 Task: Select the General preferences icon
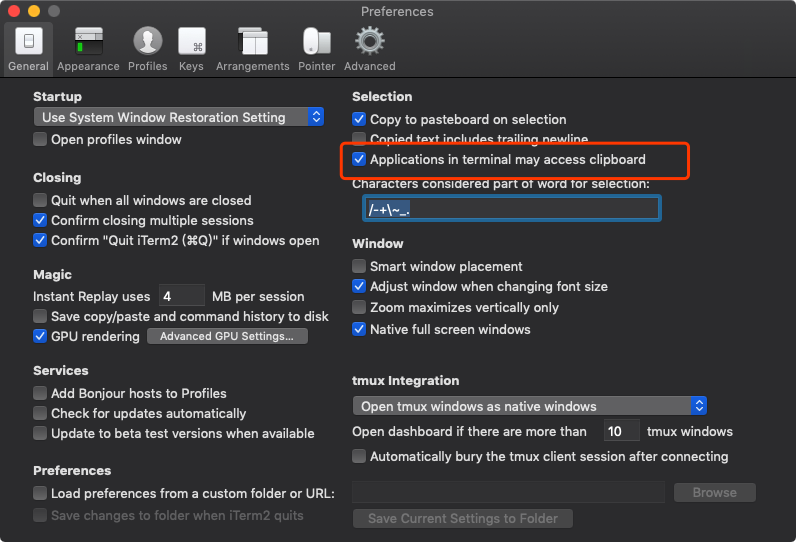28,41
